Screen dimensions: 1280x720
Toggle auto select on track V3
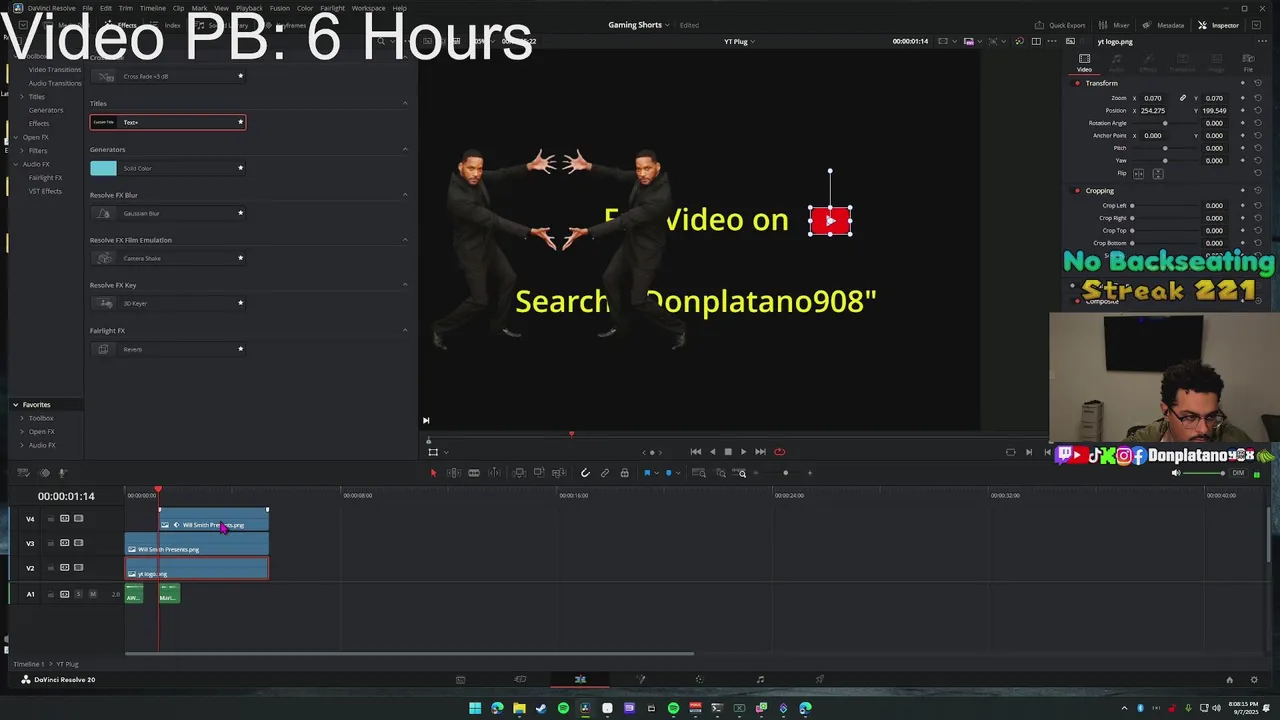tap(65, 543)
